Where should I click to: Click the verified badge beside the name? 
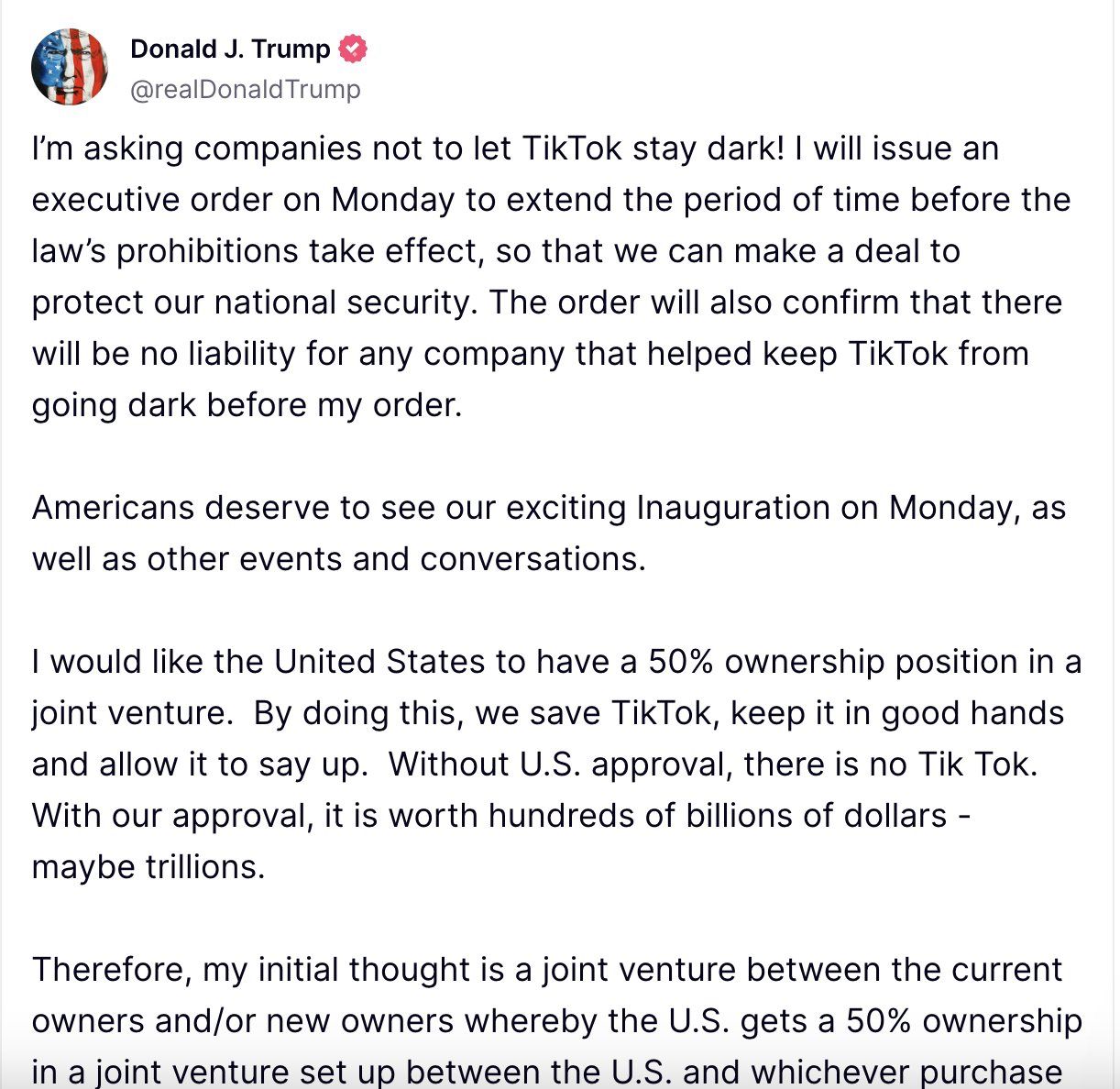(354, 49)
